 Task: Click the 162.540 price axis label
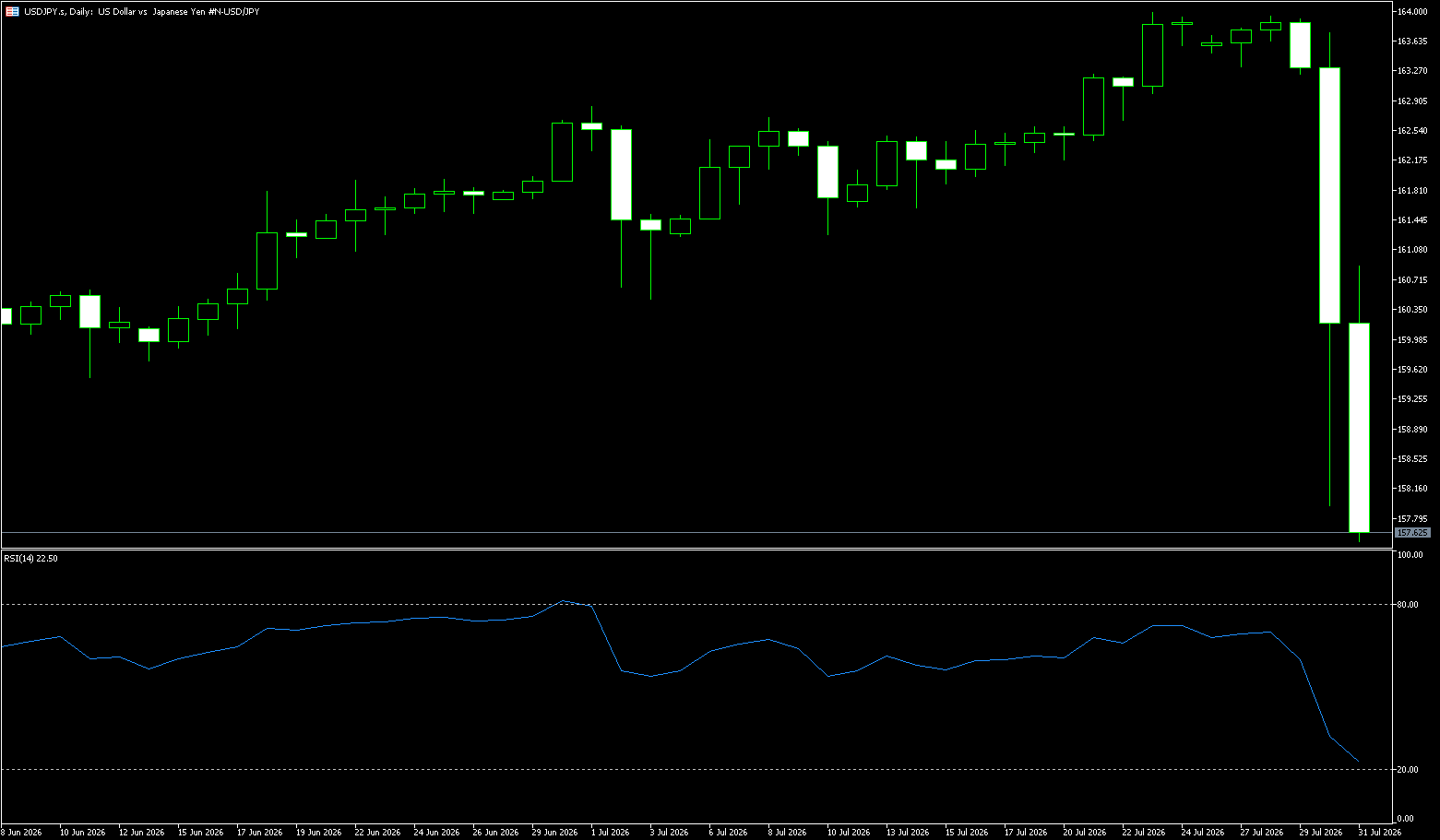point(1413,130)
